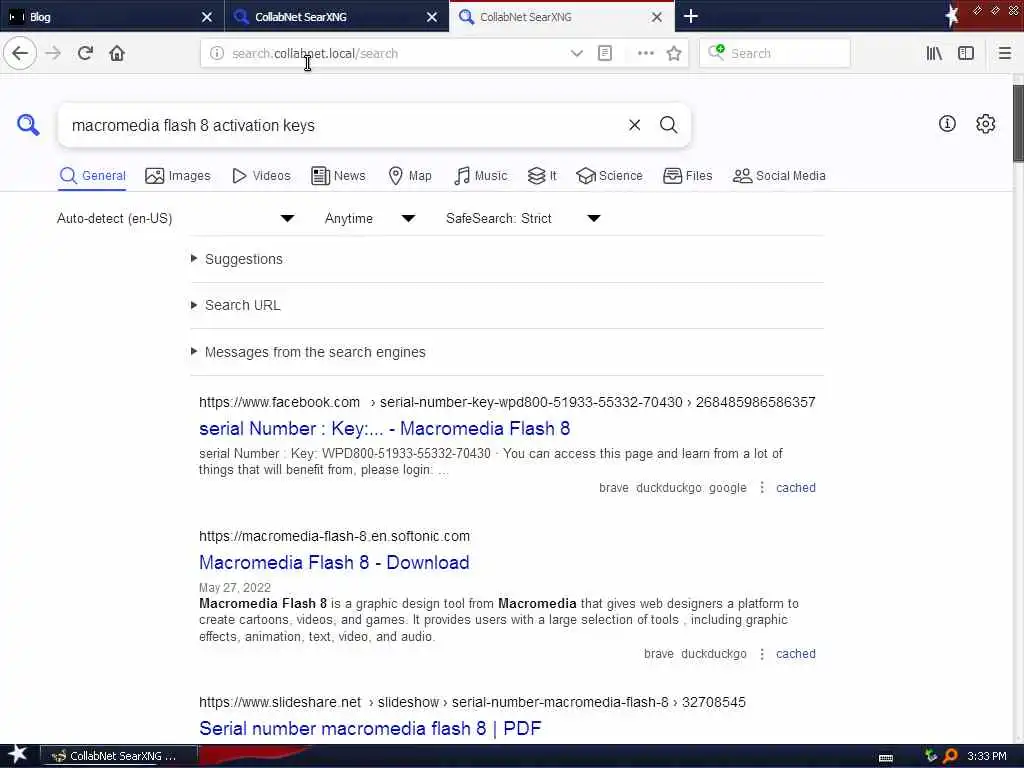The width and height of the screenshot is (1024, 768).
Task: Open the SafeSearch Strict dropdown
Action: click(x=524, y=218)
